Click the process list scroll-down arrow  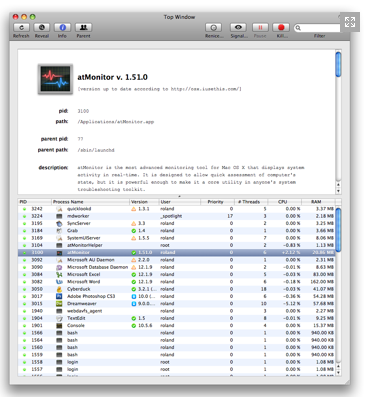pyautogui.click(x=338, y=373)
